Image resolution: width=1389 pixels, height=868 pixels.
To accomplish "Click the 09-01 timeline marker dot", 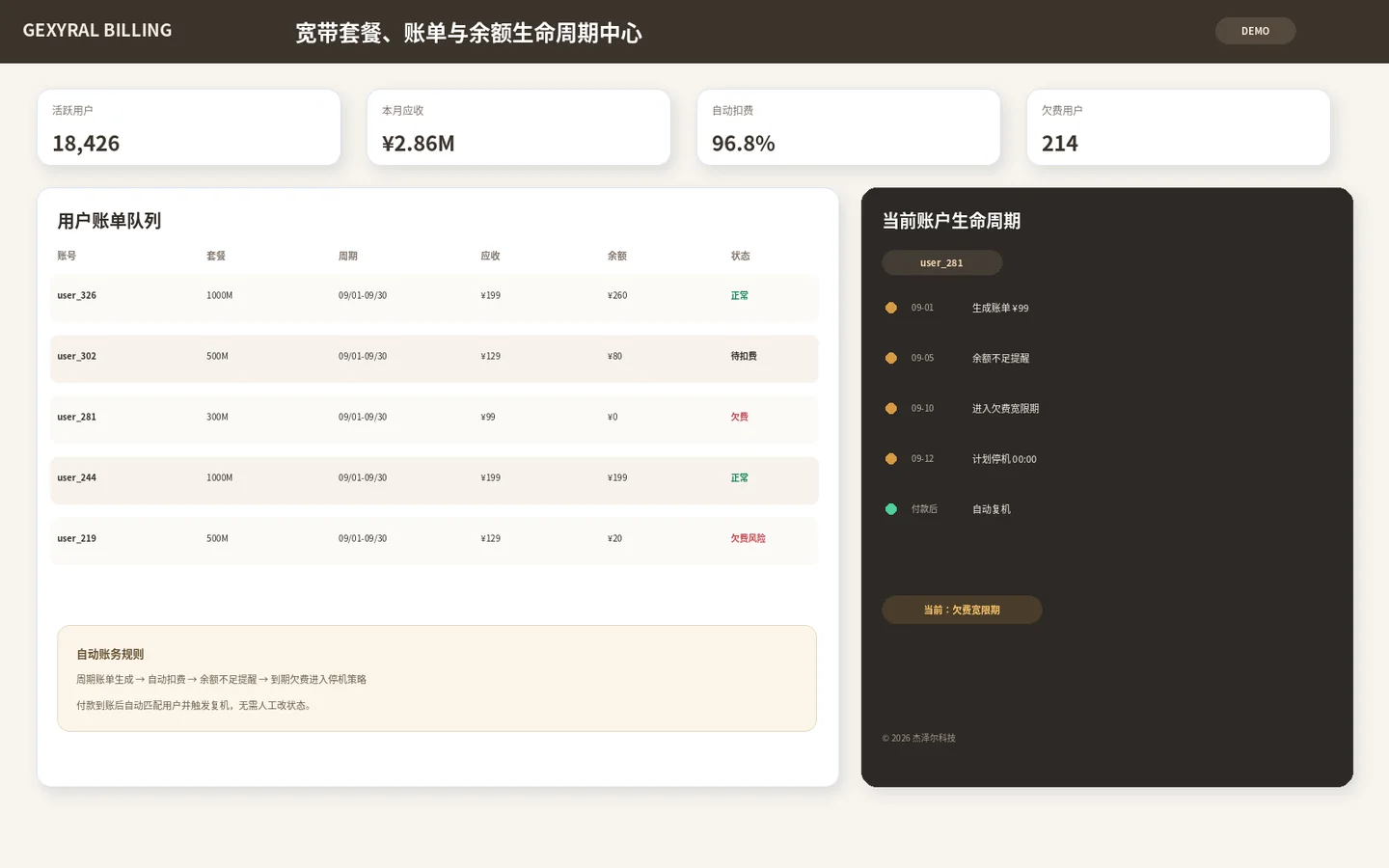I will pyautogui.click(x=891, y=308).
